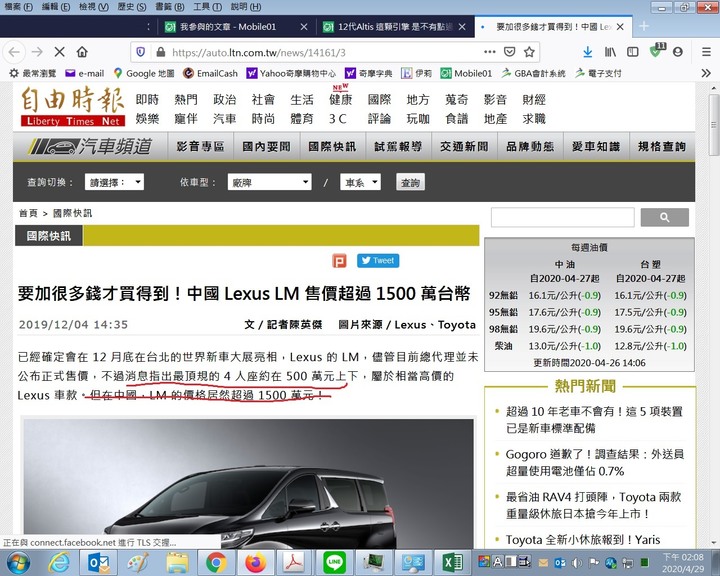
Task: Click the Lexus LM car image
Action: pos(248,483)
